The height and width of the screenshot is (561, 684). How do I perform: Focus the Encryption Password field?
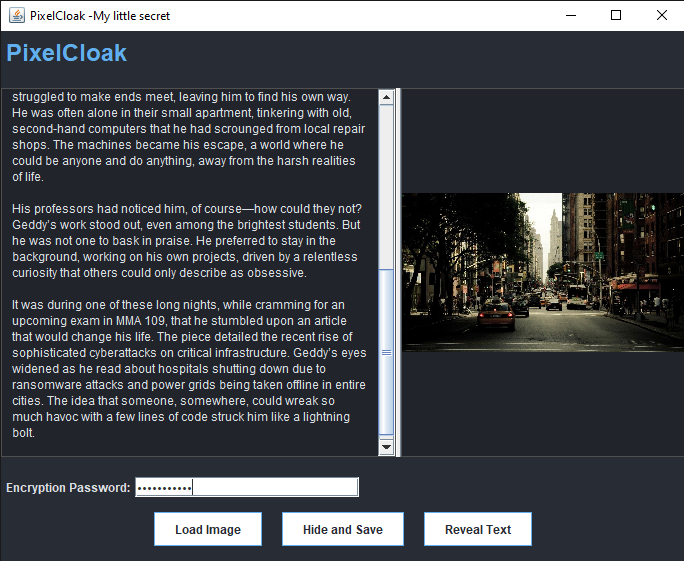pos(246,487)
